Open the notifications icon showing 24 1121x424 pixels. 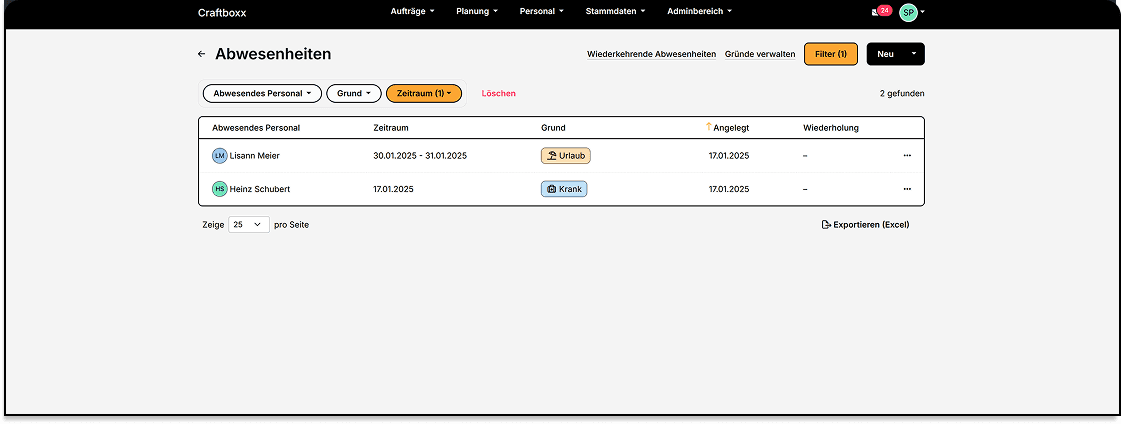882,11
